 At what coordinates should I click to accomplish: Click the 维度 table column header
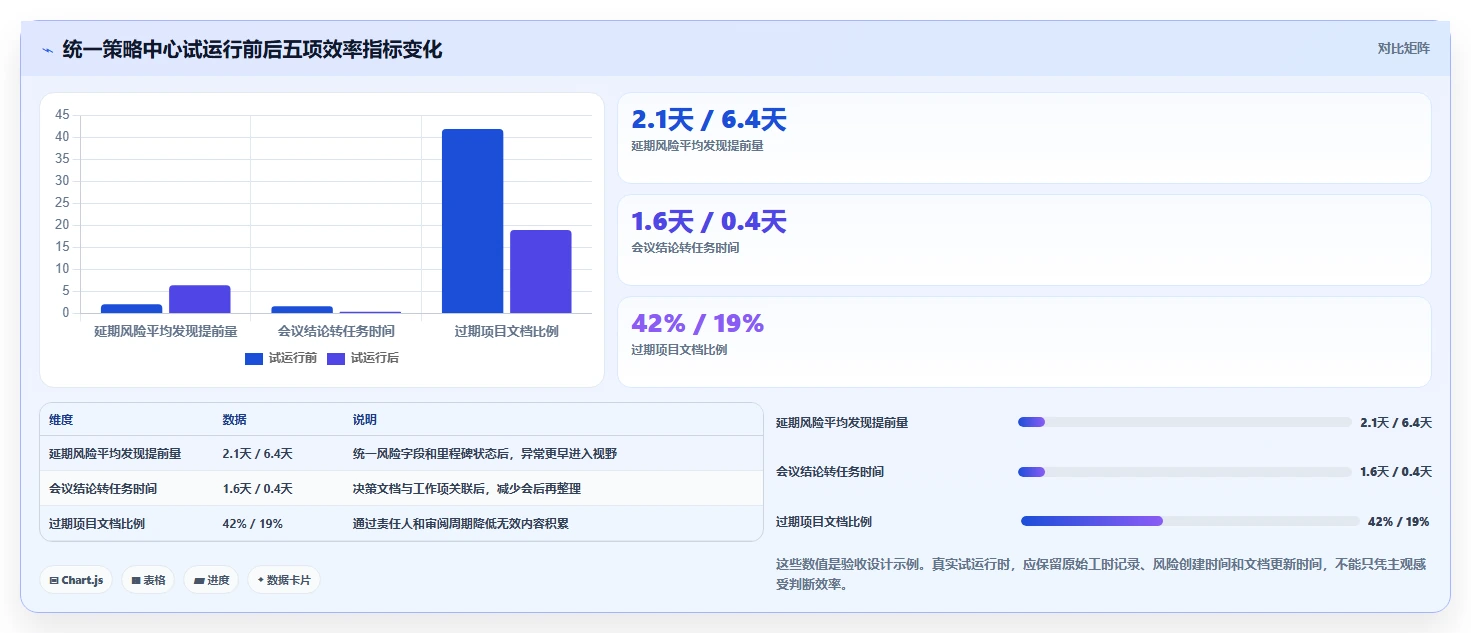(x=61, y=420)
